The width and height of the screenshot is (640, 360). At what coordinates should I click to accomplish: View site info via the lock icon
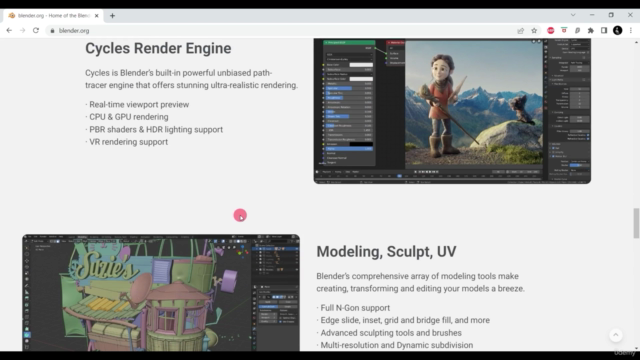pos(52,31)
